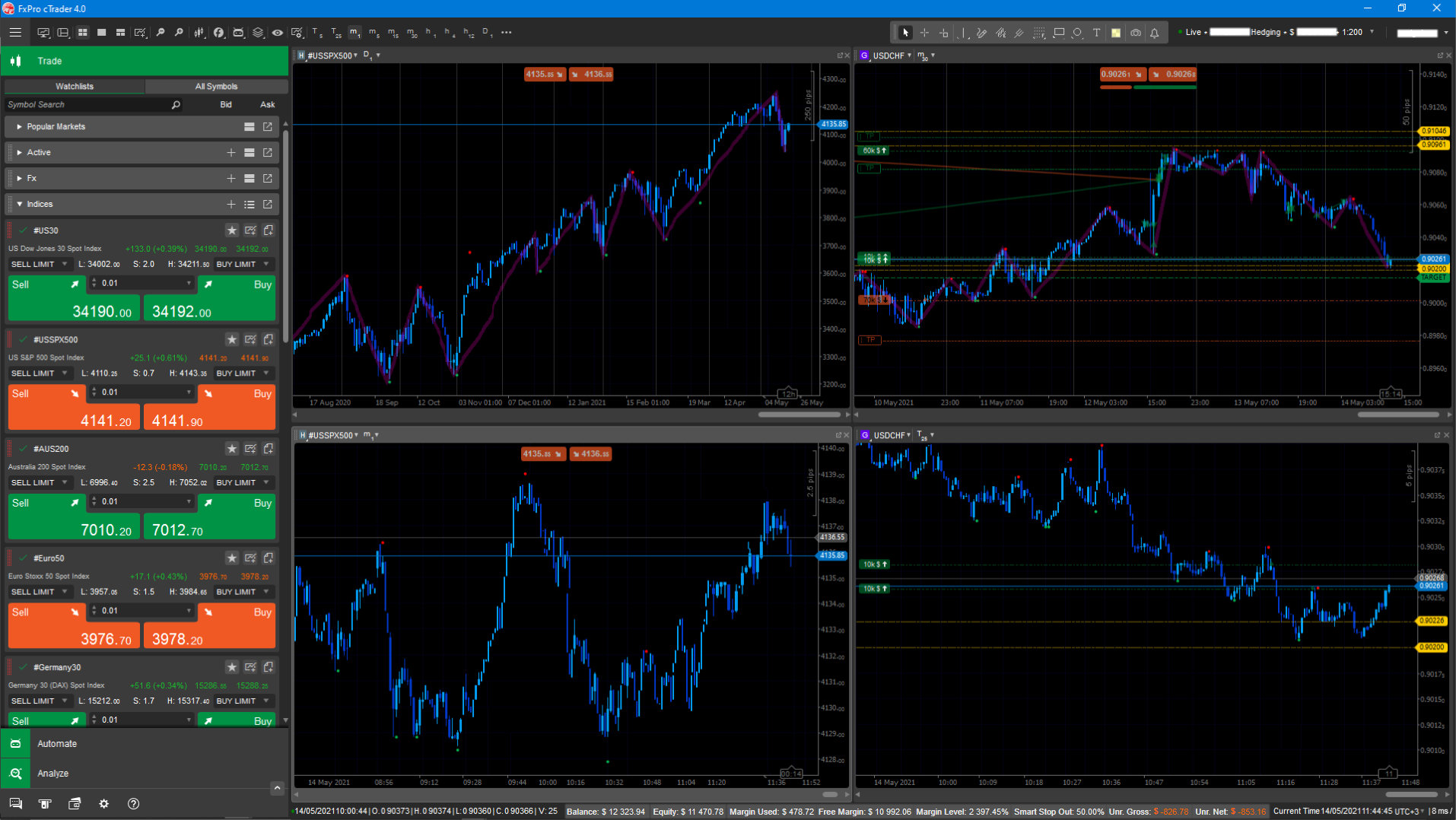Select the pencil trend line tool

[981, 33]
